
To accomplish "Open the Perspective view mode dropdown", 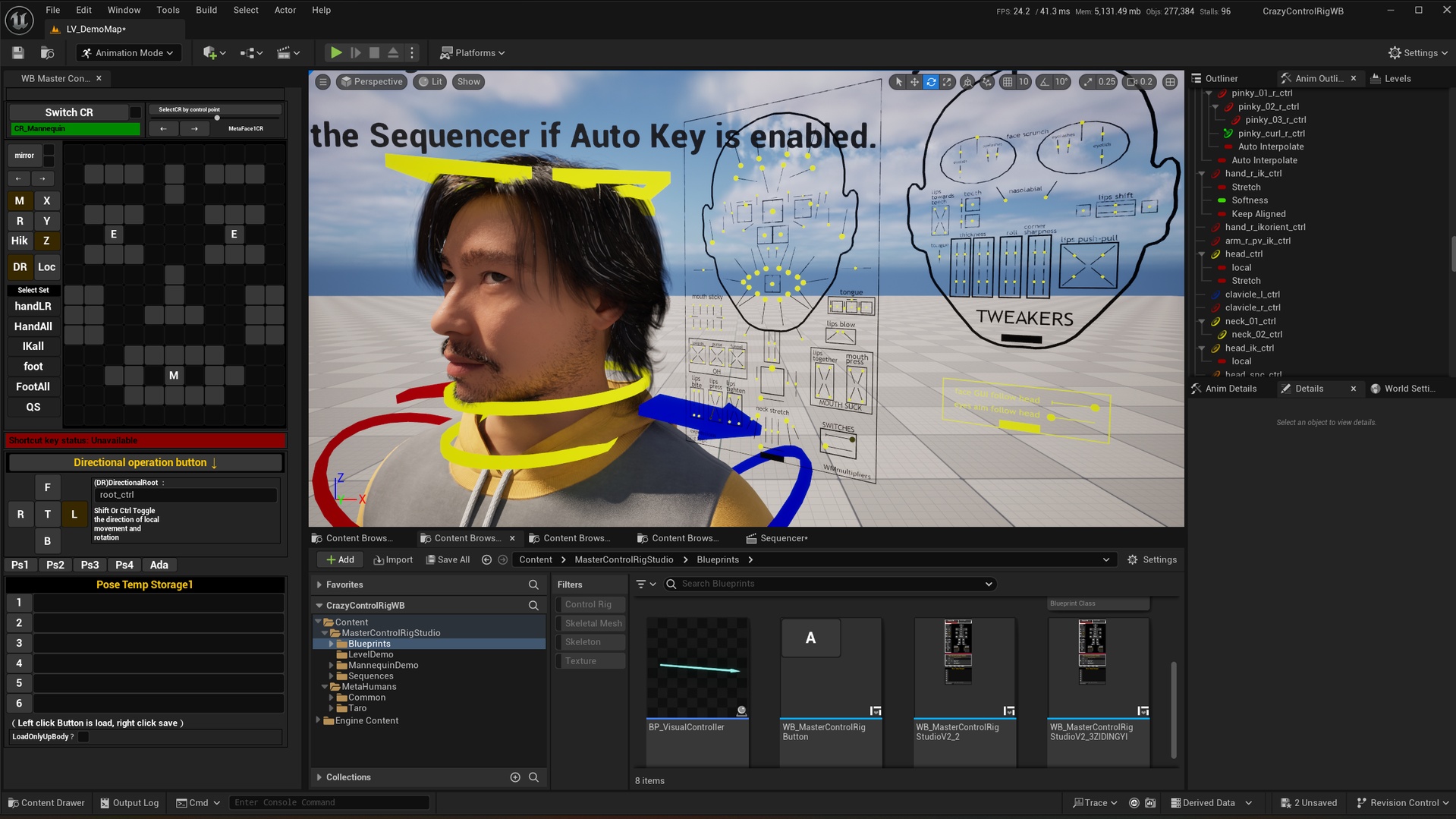I will coord(371,82).
